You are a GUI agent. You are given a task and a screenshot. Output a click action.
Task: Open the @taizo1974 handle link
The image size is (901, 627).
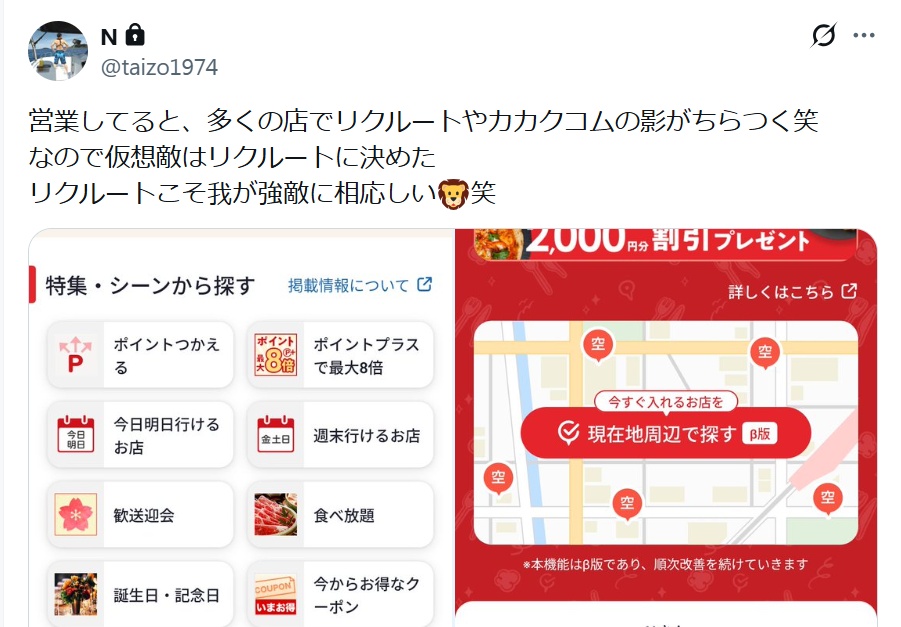[159, 67]
